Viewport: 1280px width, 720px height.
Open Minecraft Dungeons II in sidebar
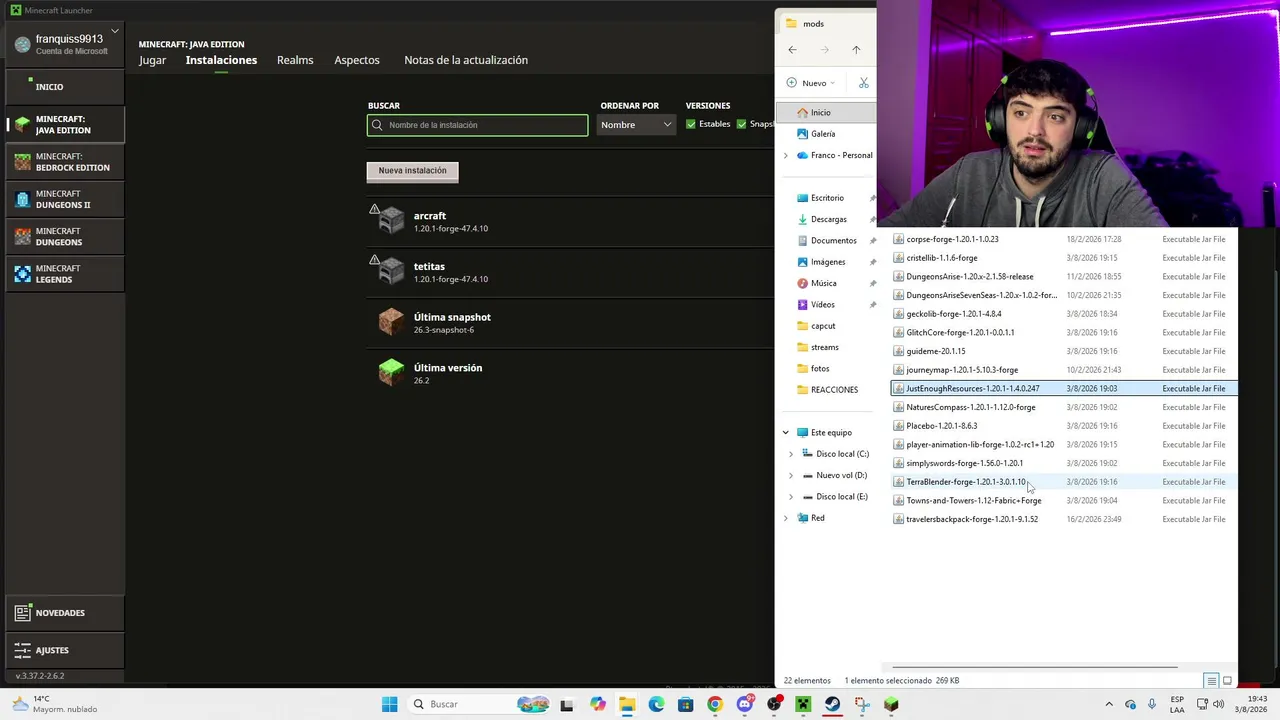[x=65, y=199]
